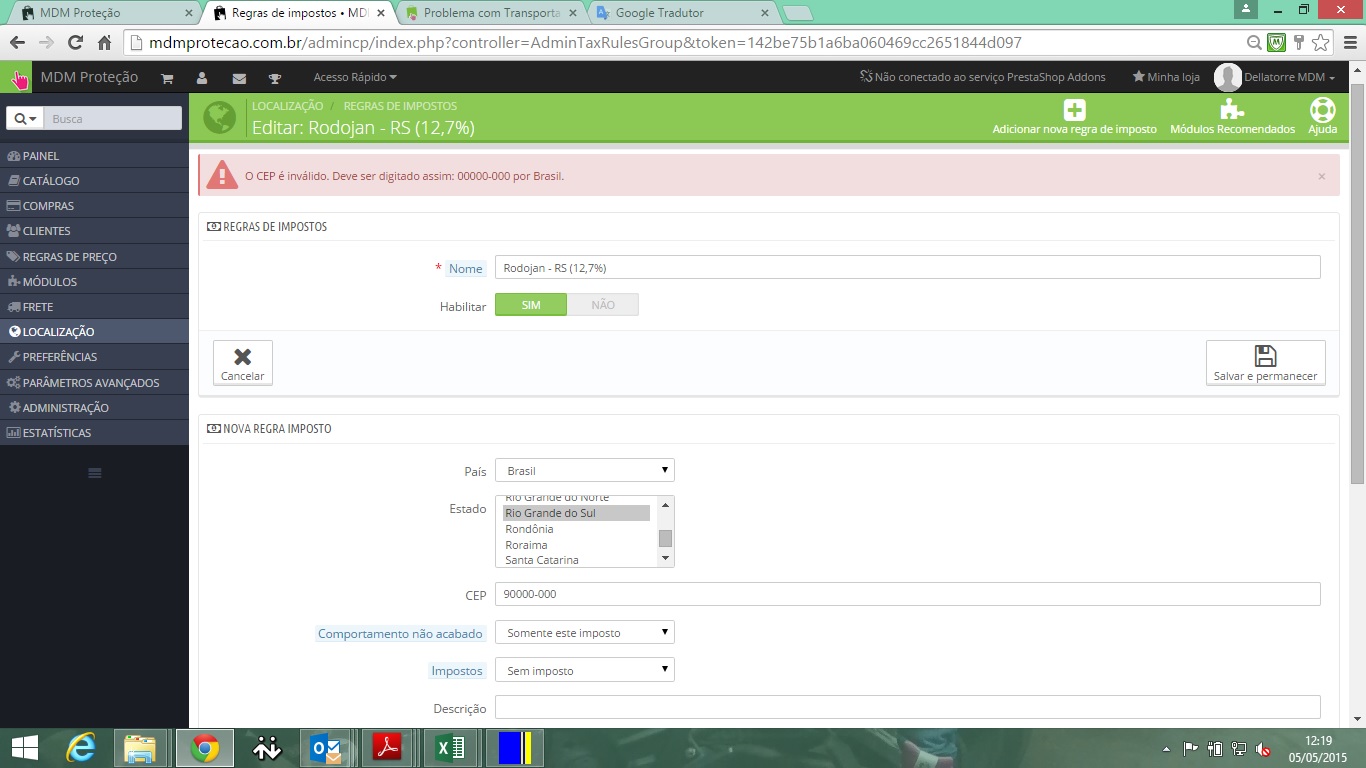Expand the Acesso Rápido menu

click(354, 77)
